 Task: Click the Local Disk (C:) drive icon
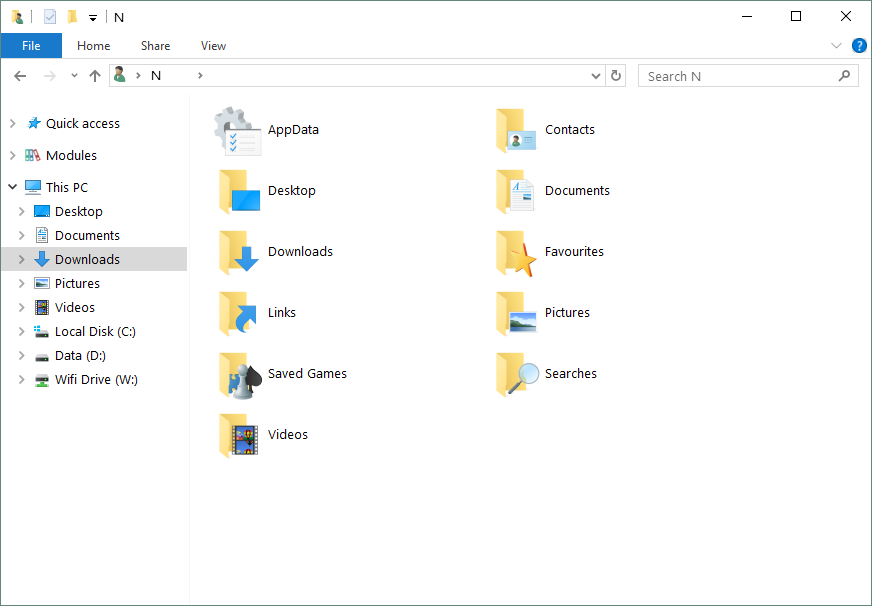click(x=41, y=331)
